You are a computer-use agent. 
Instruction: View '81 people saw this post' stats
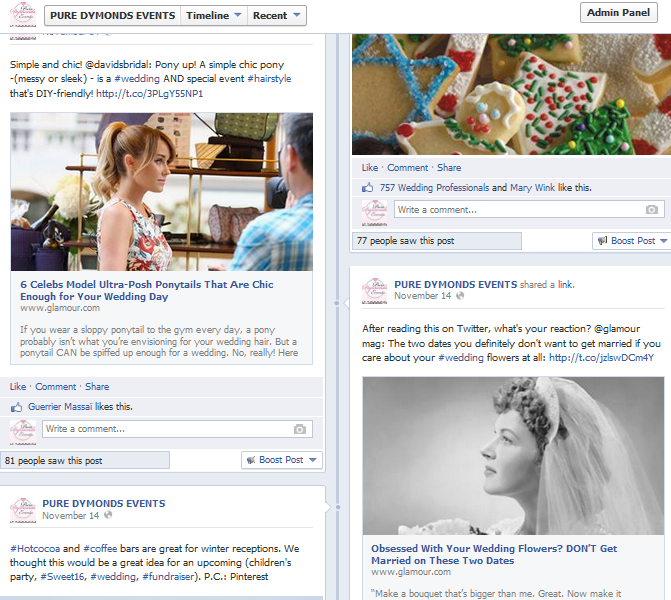pyautogui.click(x=85, y=460)
